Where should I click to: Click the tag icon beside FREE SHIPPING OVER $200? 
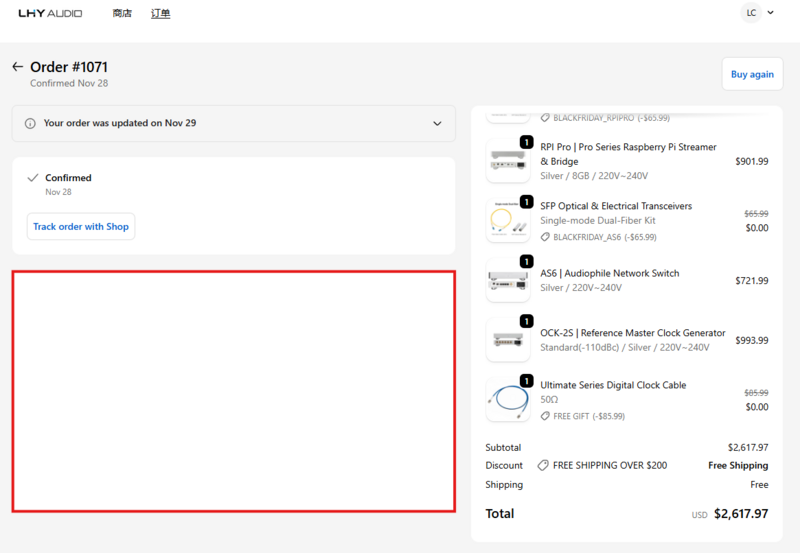click(x=542, y=465)
